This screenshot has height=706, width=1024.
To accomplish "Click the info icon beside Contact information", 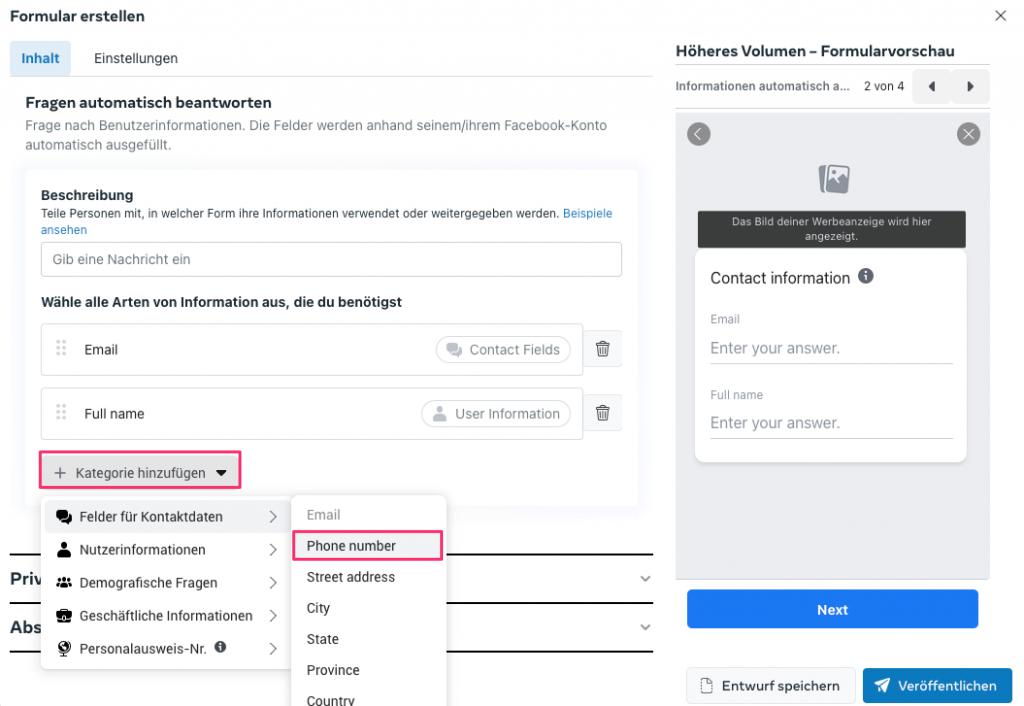I will tap(866, 276).
